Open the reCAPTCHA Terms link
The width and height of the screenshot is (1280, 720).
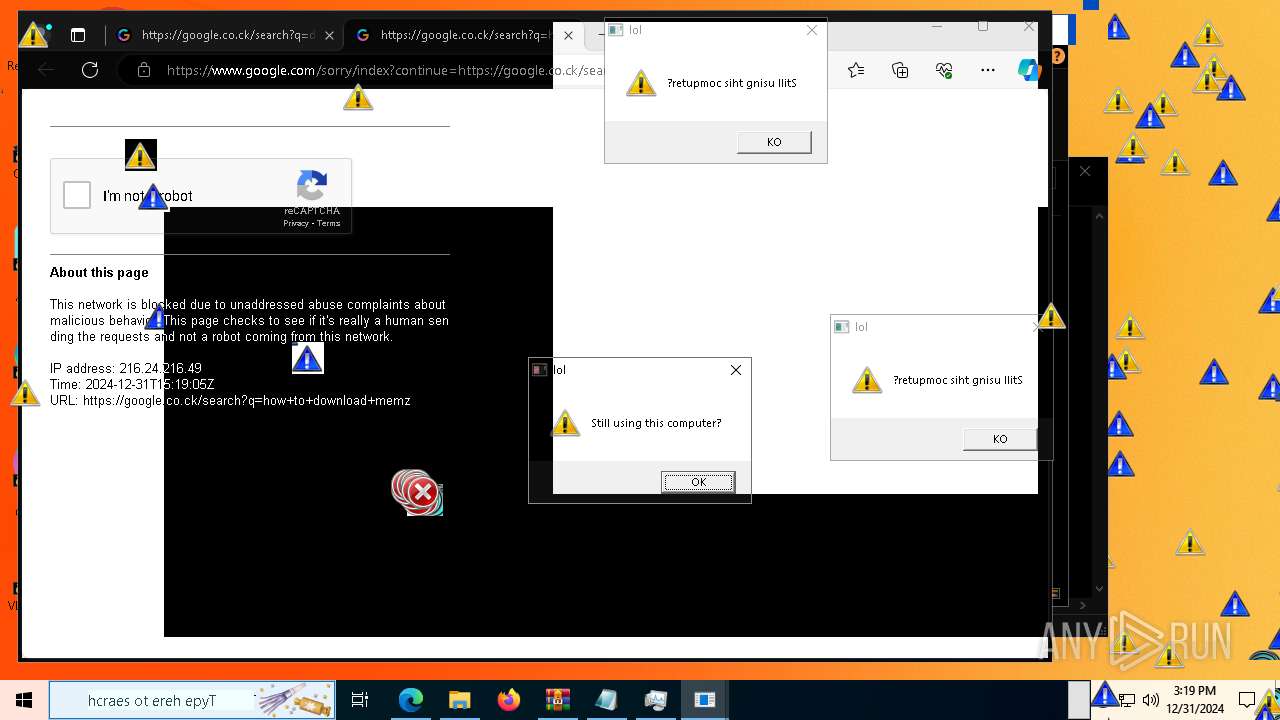(x=329, y=223)
